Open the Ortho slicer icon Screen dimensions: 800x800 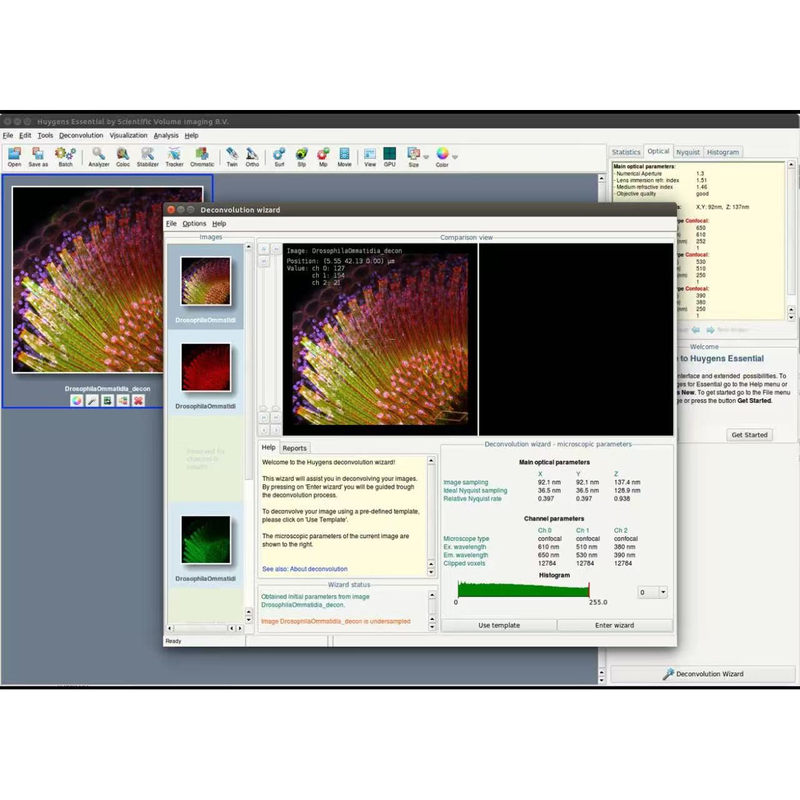point(252,157)
